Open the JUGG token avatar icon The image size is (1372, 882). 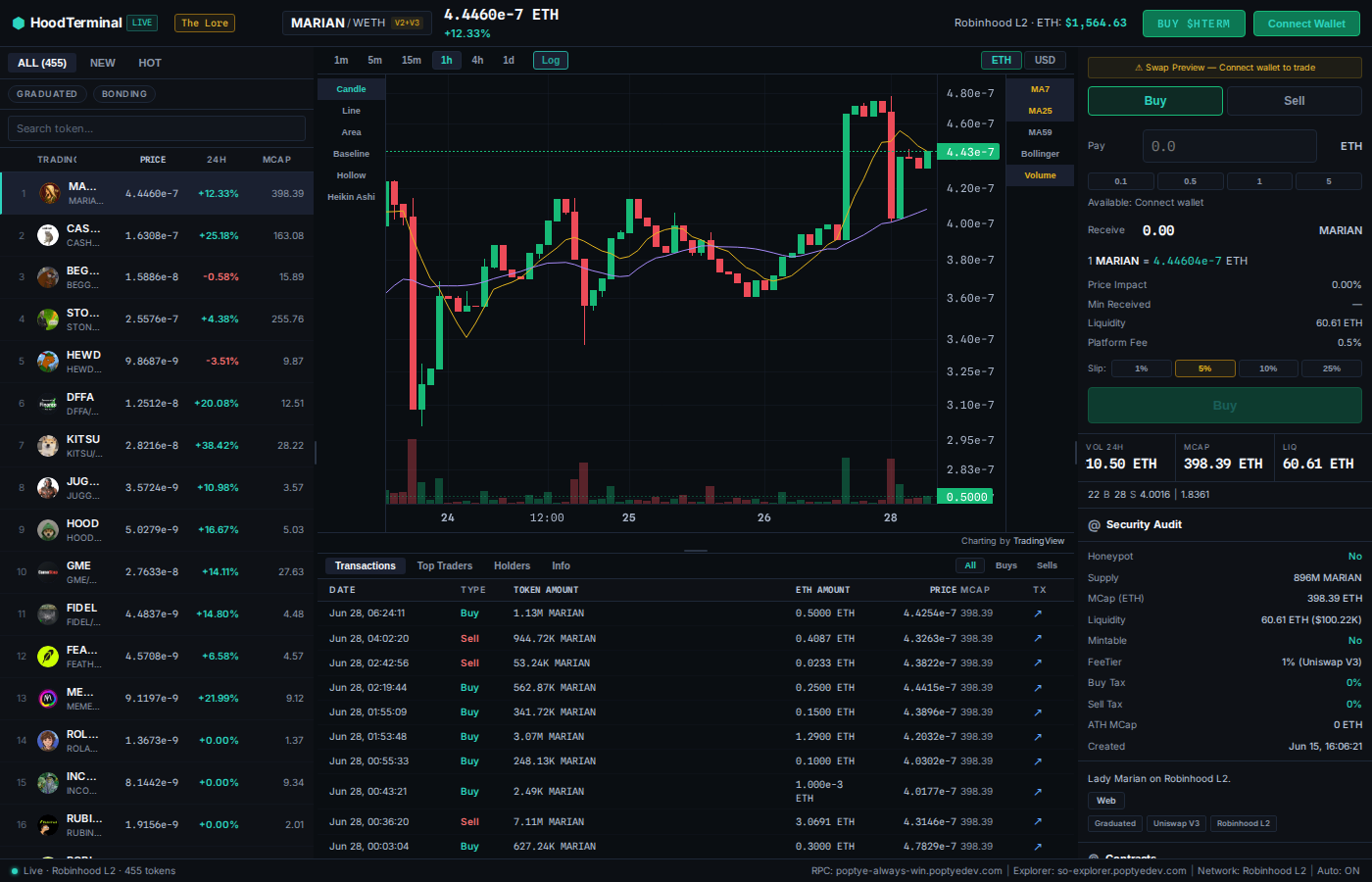pos(48,488)
